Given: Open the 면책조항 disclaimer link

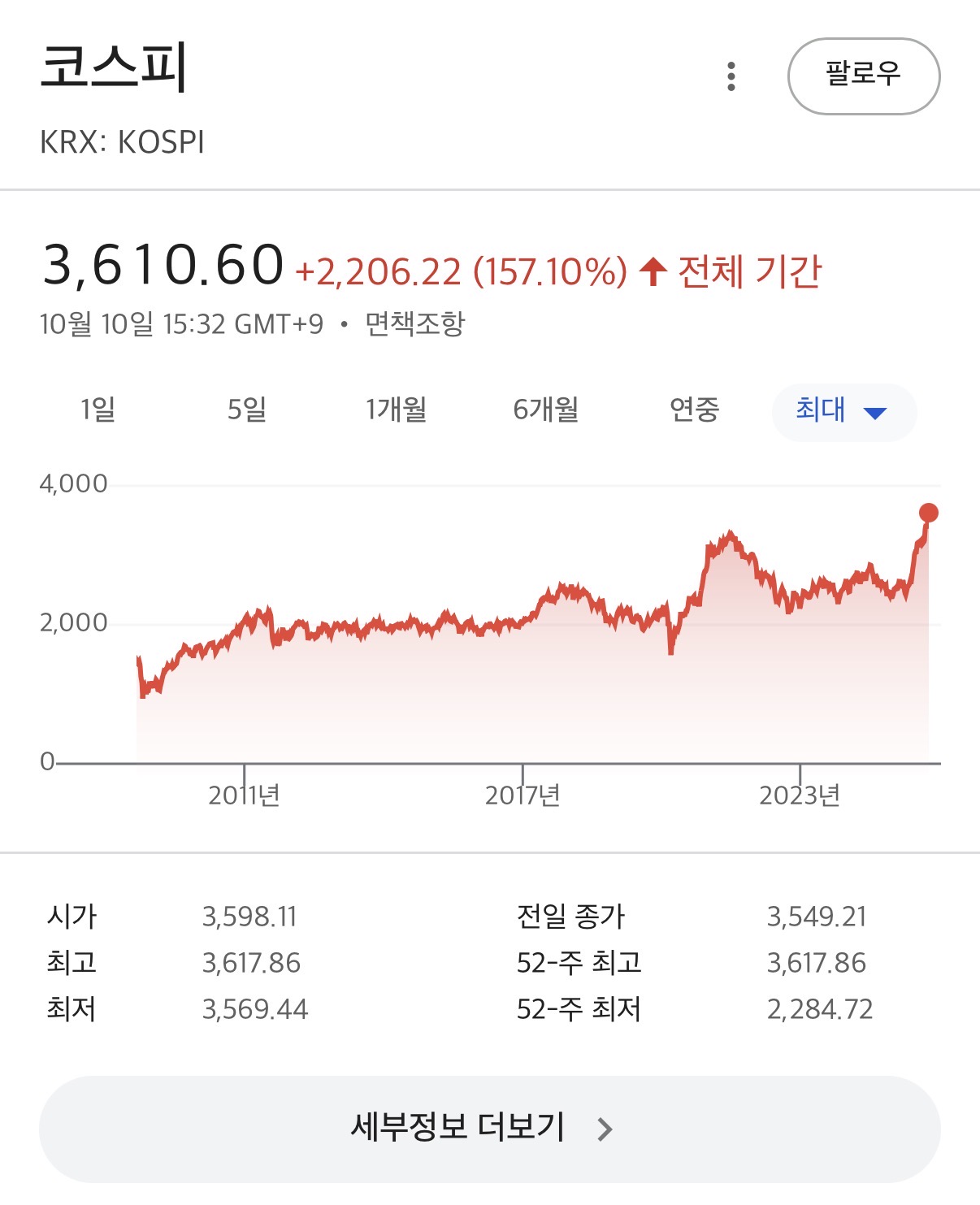Looking at the screenshot, I should tap(415, 323).
